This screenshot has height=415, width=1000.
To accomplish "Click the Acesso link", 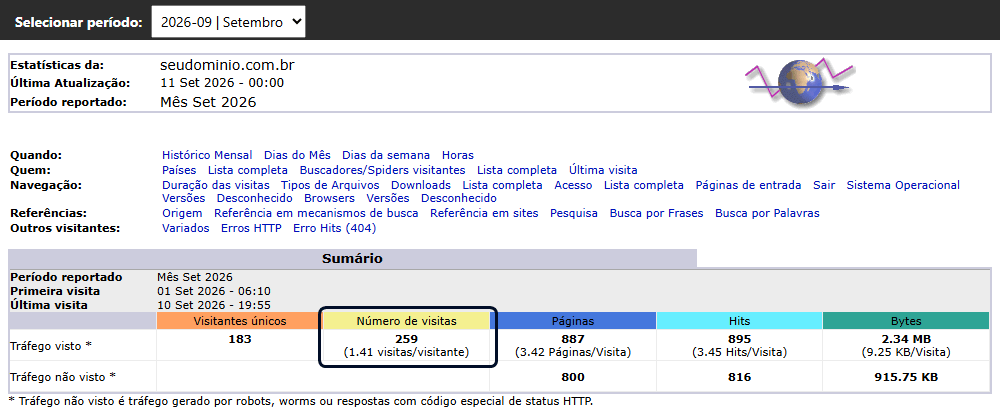I will pos(573,186).
